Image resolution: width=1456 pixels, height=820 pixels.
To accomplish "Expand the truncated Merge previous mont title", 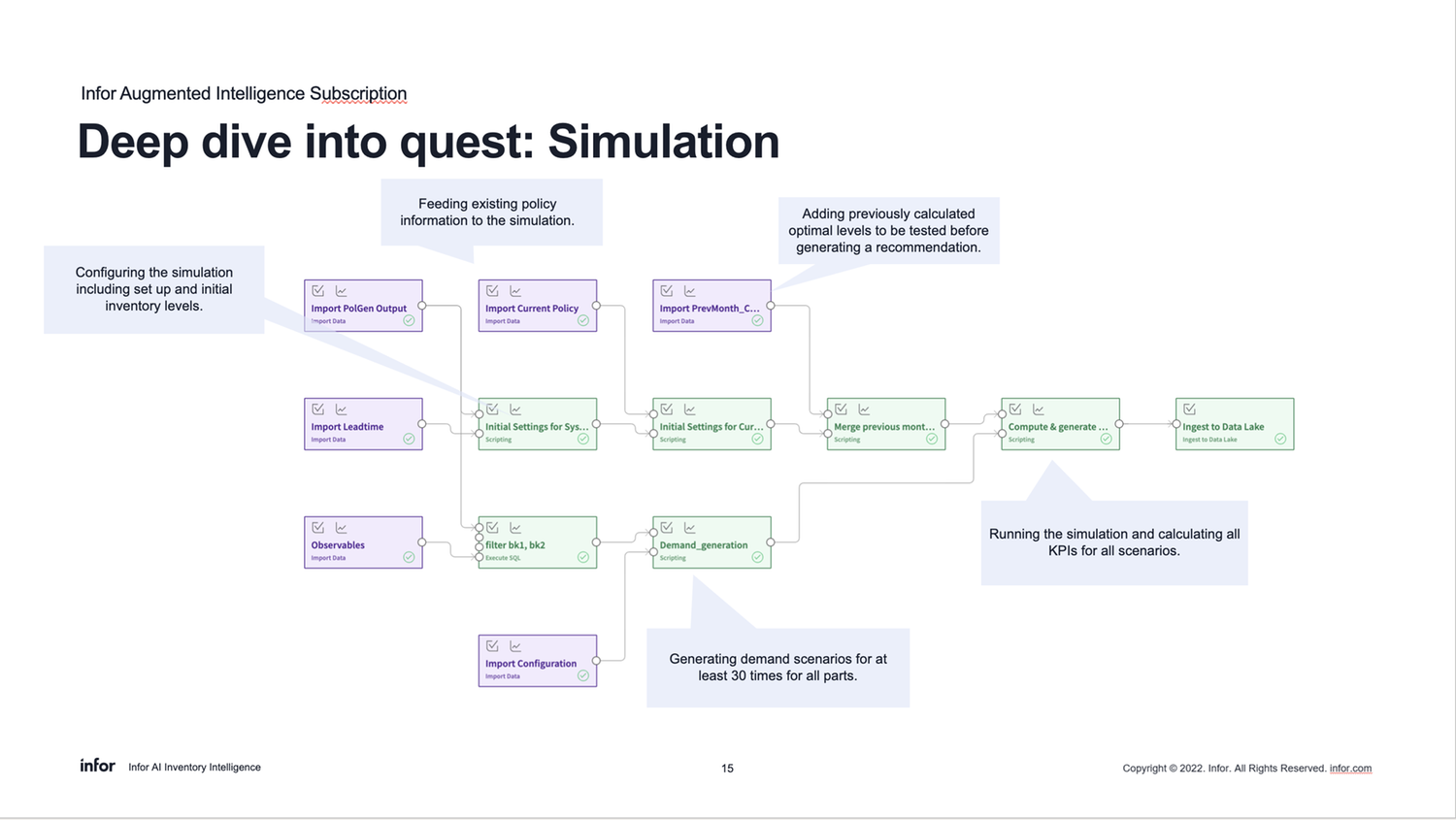I will tap(885, 426).
